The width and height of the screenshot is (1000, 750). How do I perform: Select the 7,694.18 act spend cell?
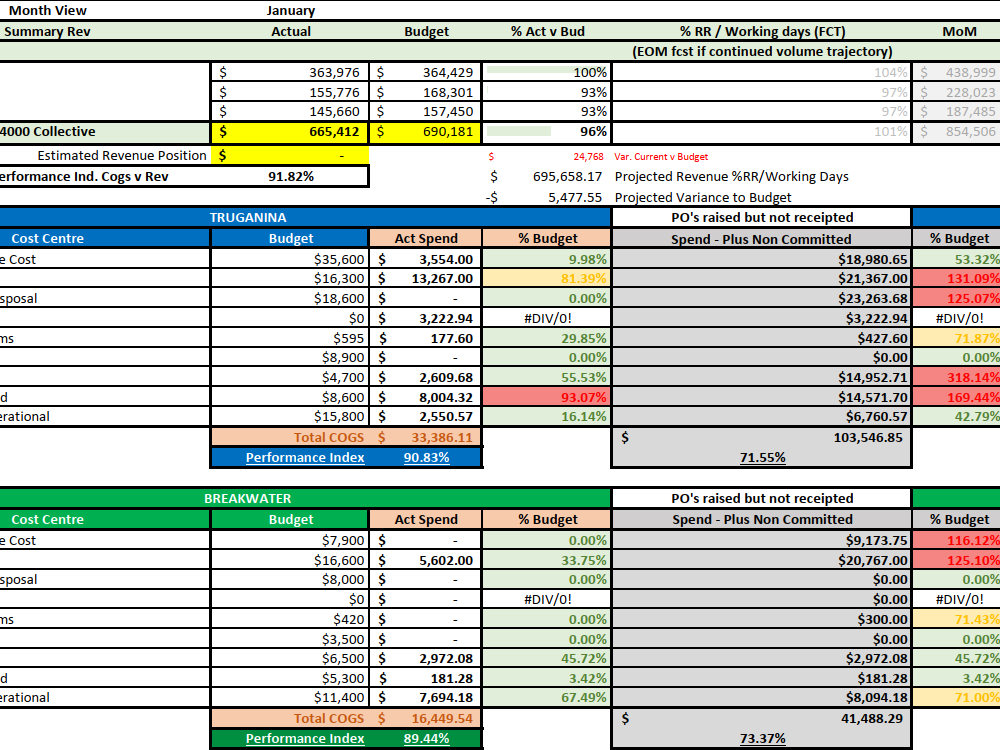coord(426,697)
